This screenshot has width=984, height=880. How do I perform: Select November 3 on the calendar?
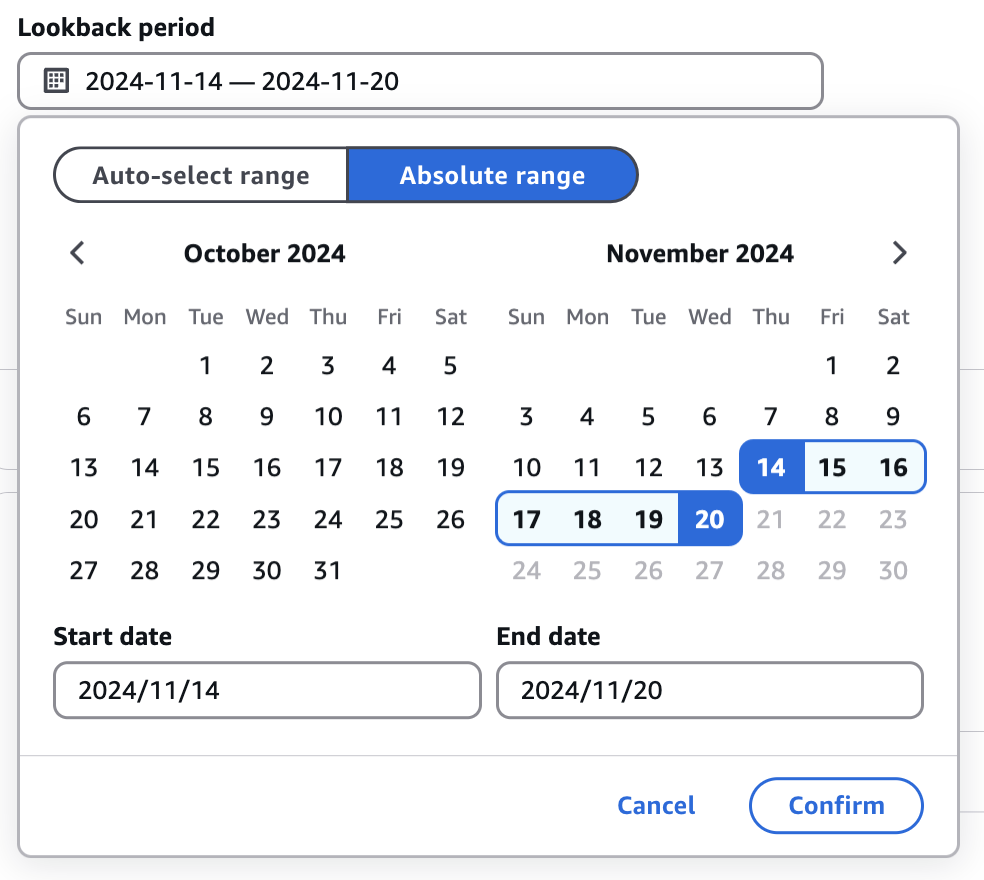tap(526, 416)
